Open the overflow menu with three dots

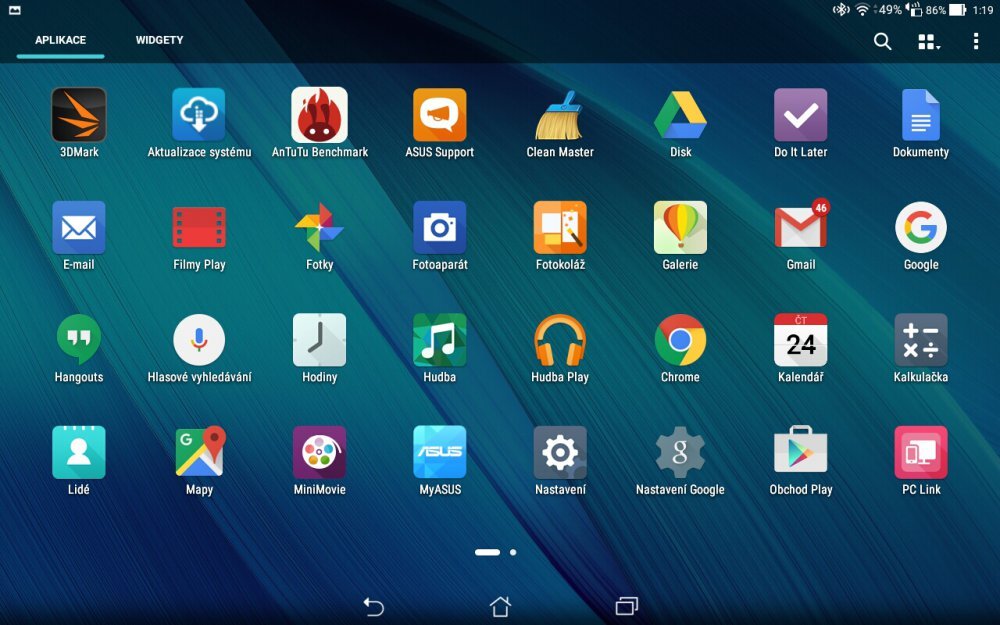point(976,41)
